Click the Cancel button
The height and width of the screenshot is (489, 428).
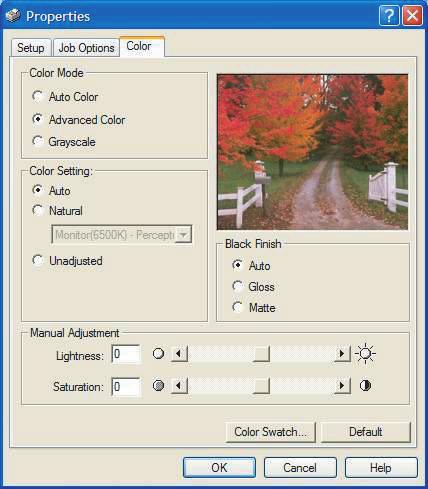coord(300,467)
